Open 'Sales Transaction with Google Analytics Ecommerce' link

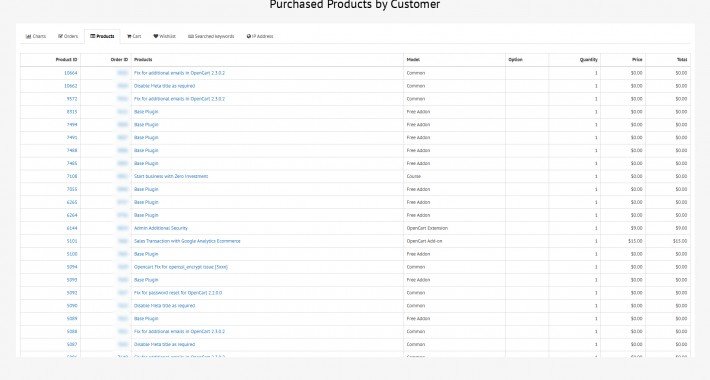(x=187, y=241)
